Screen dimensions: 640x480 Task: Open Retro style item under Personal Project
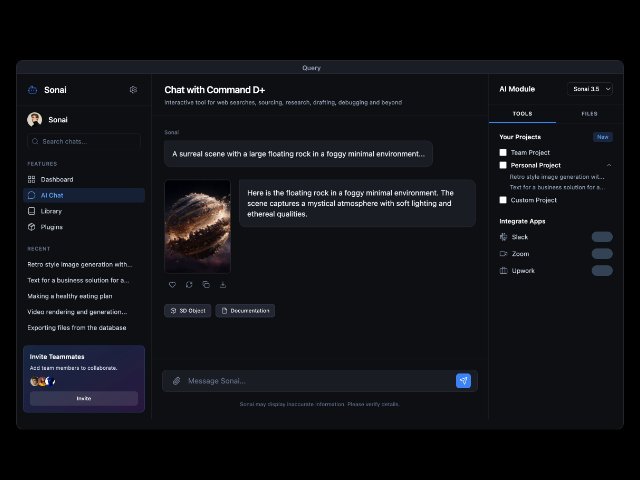(x=557, y=177)
